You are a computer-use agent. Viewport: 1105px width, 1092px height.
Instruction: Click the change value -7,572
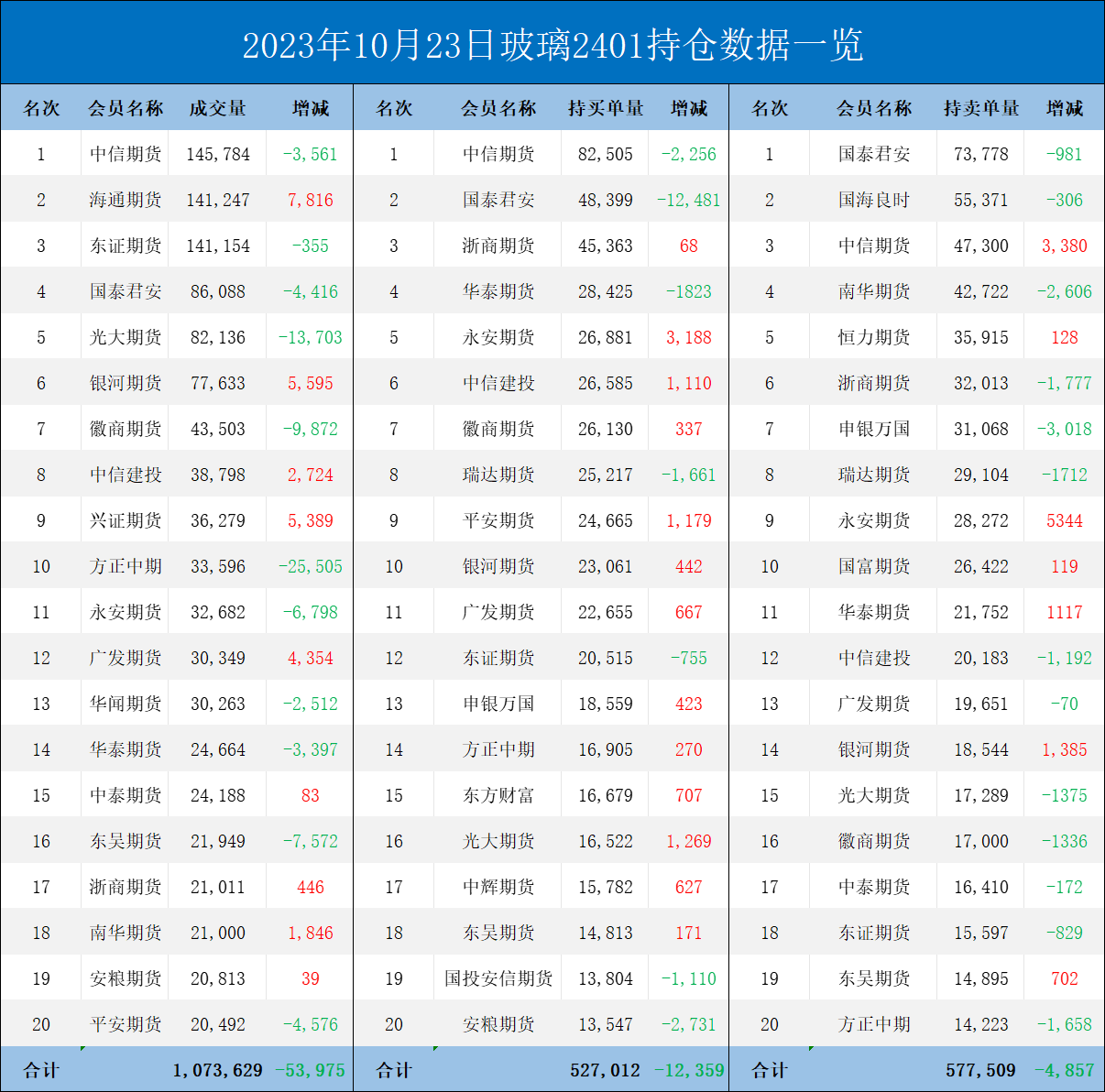[311, 841]
